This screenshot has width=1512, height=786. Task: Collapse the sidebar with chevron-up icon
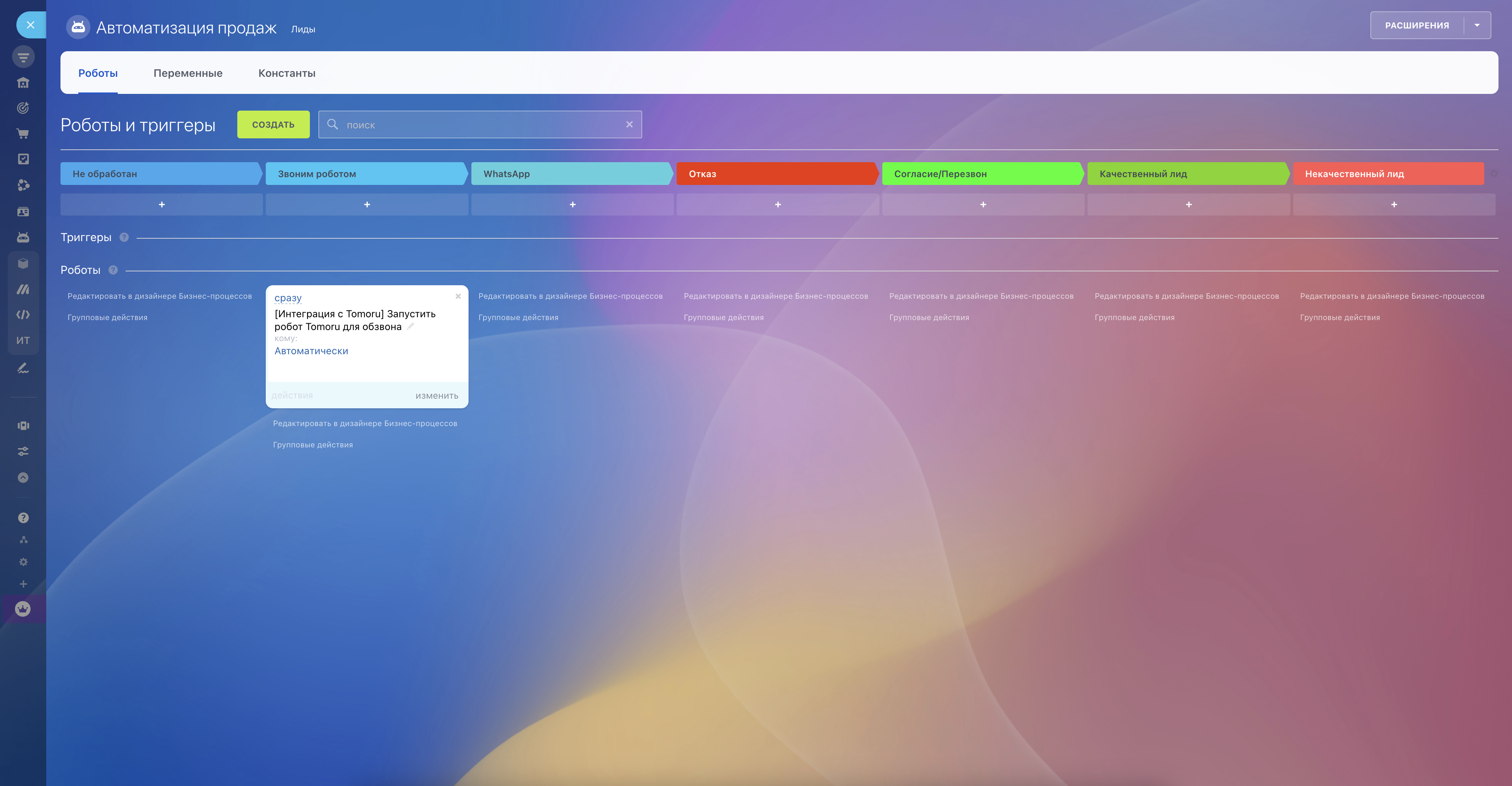(x=23, y=477)
